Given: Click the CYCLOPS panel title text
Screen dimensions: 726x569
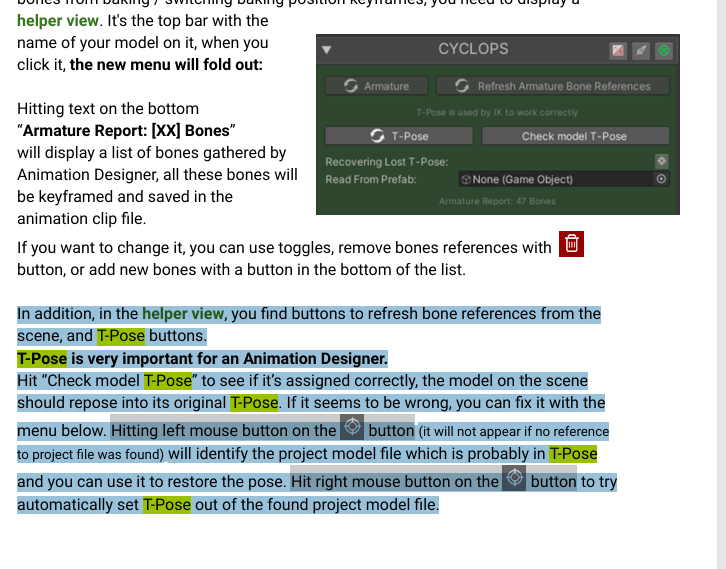Looking at the screenshot, I should click(473, 49).
